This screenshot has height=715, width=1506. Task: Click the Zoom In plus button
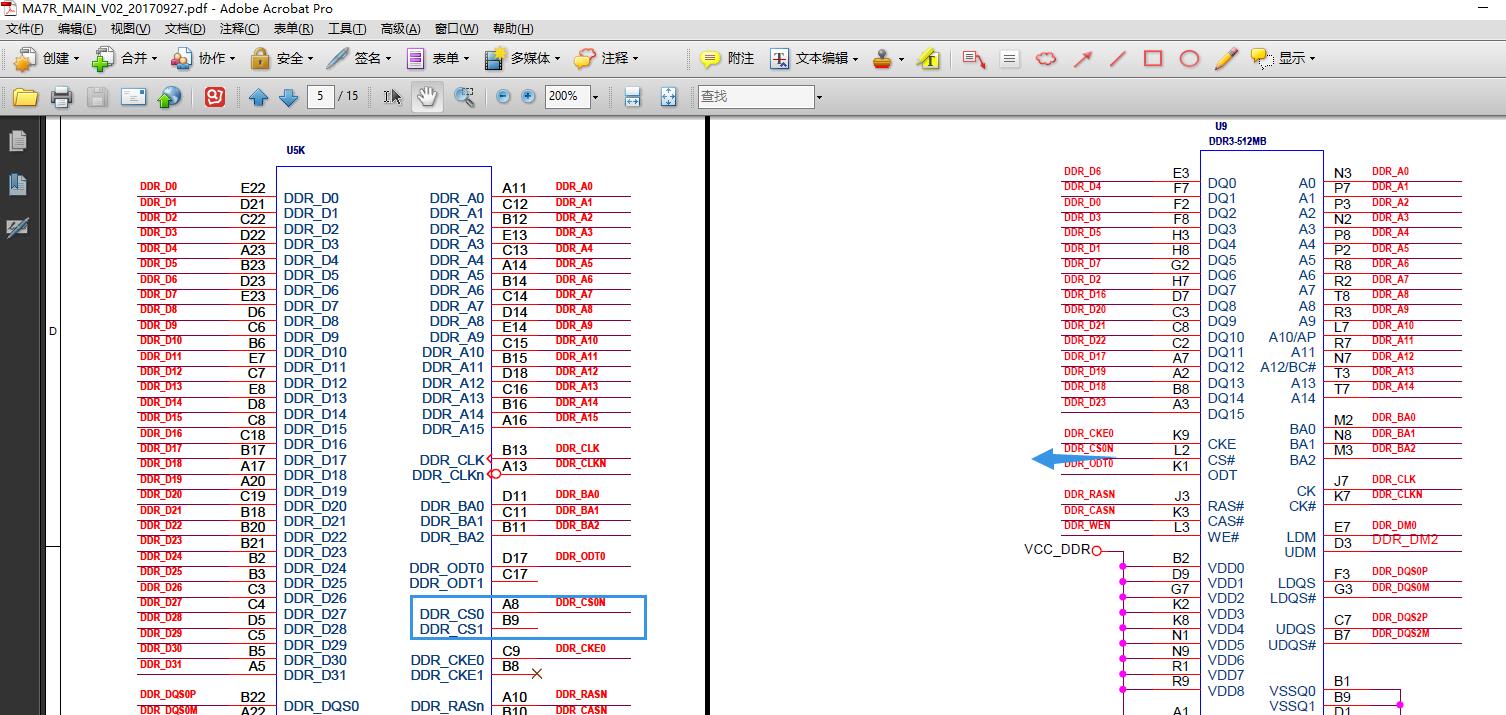[x=528, y=97]
